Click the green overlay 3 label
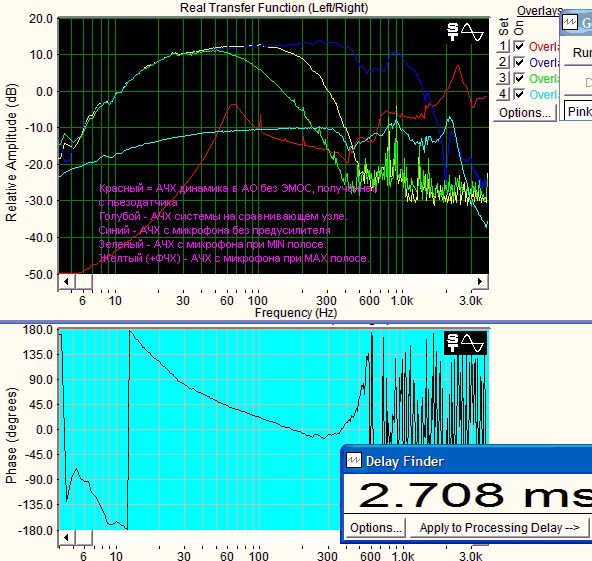592x561 pixels. point(544,78)
